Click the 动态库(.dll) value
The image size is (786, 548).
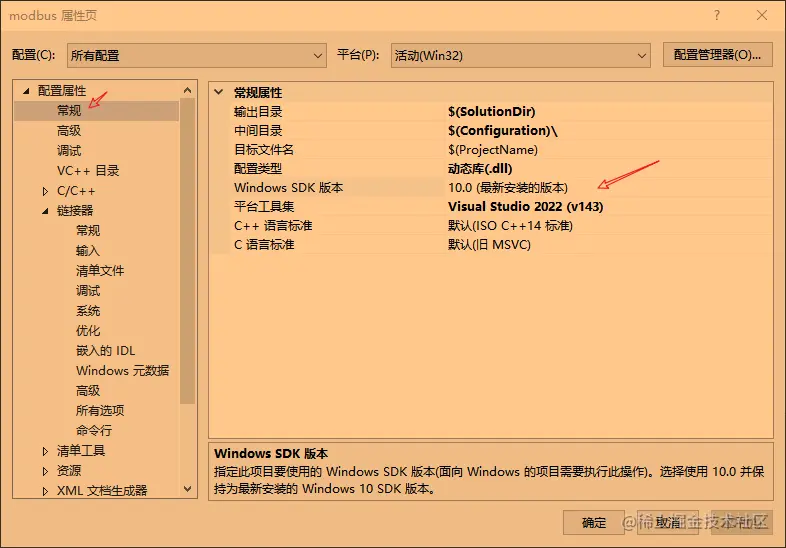pos(480,168)
